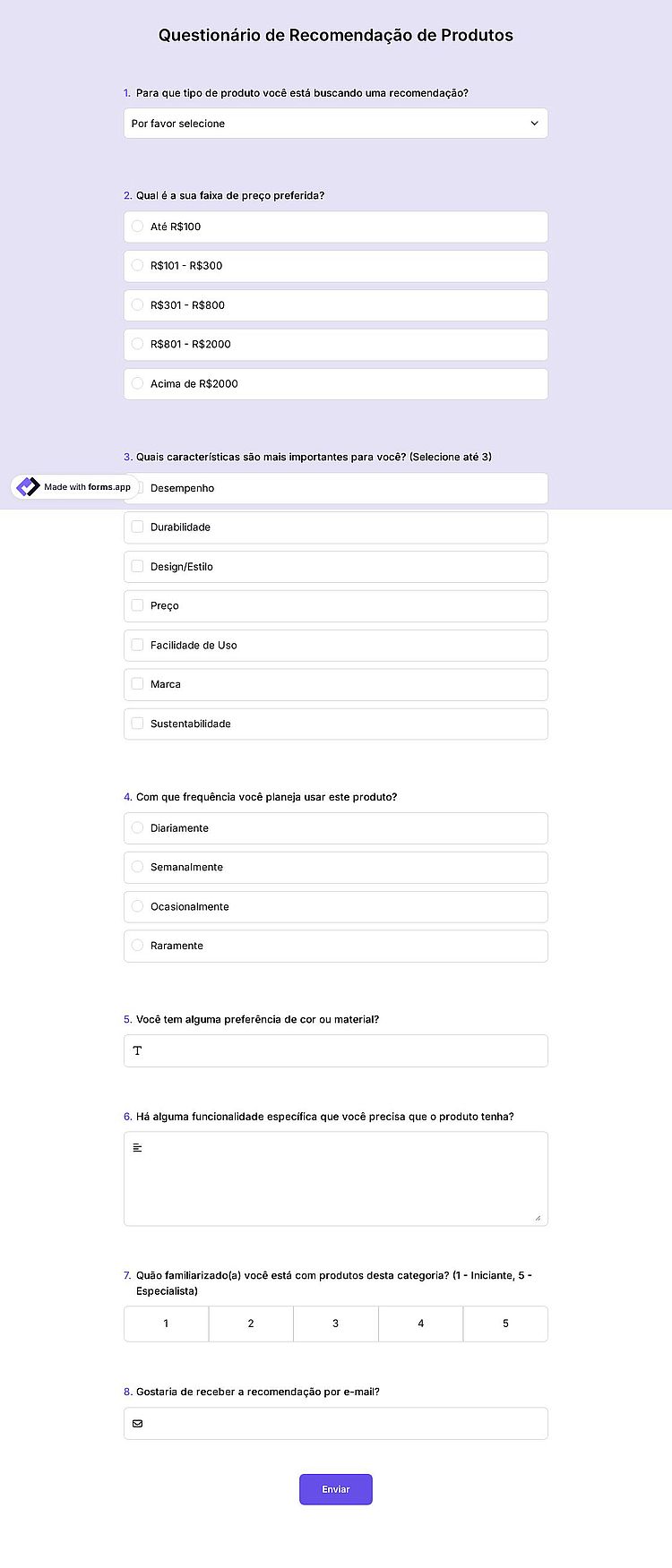The width and height of the screenshot is (672, 1568).
Task: Focus the e-mail recommendation input field
Action: click(336, 1423)
